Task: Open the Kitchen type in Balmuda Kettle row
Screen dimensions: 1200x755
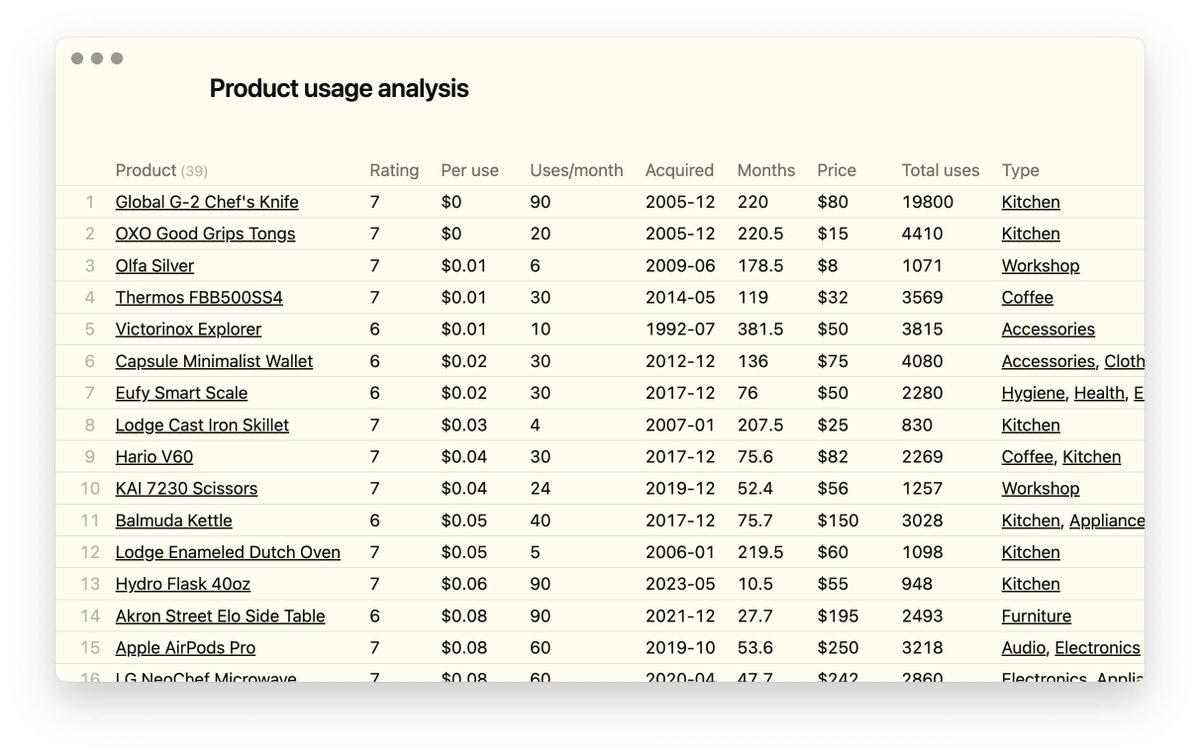Action: (x=1031, y=521)
